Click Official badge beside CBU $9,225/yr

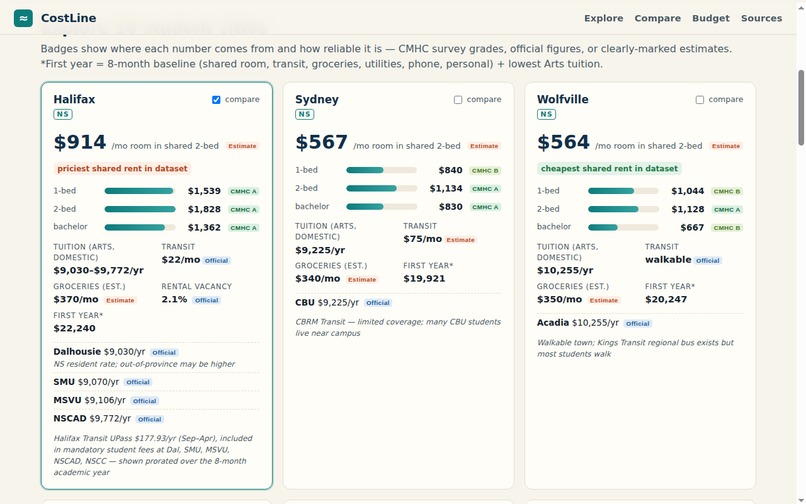click(378, 303)
